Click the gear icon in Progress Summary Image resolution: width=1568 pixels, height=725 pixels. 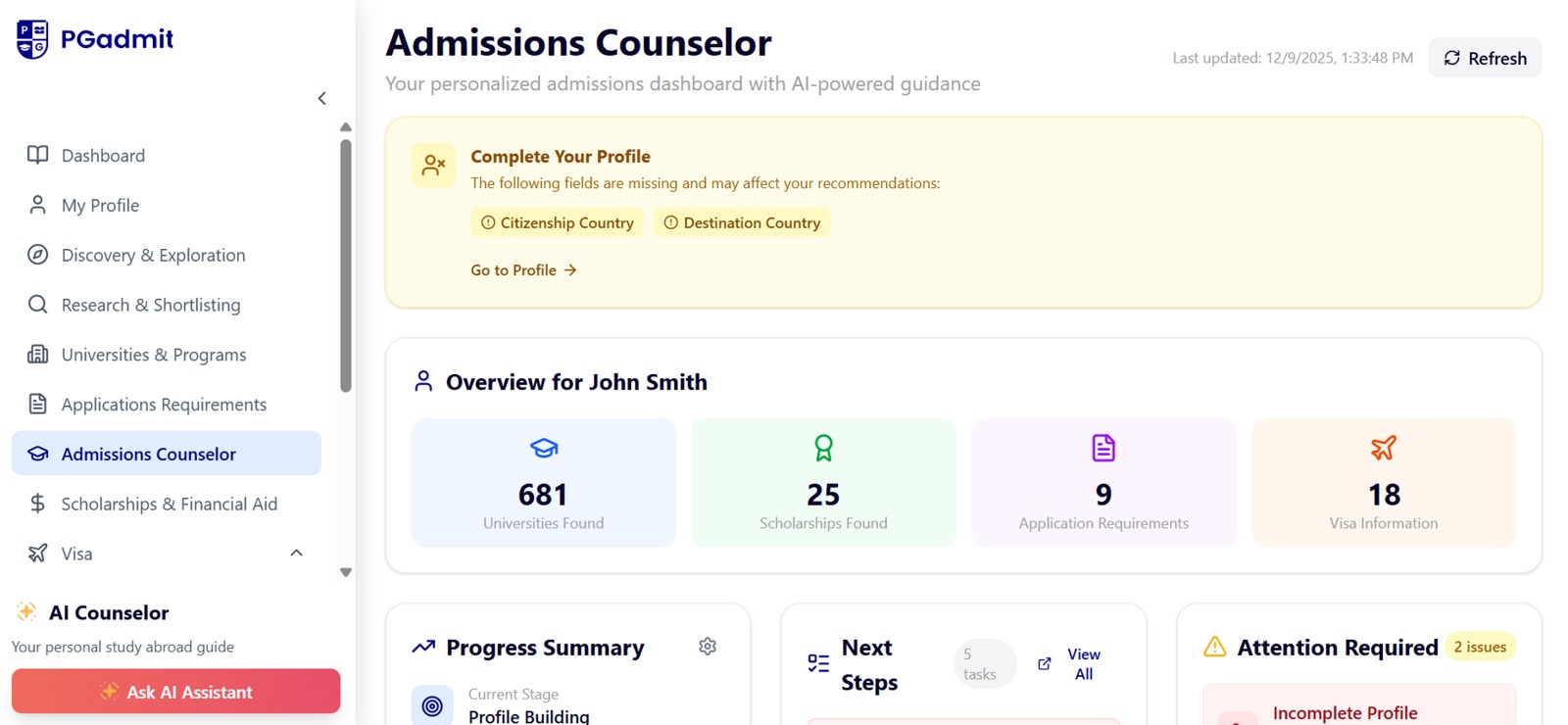point(708,647)
